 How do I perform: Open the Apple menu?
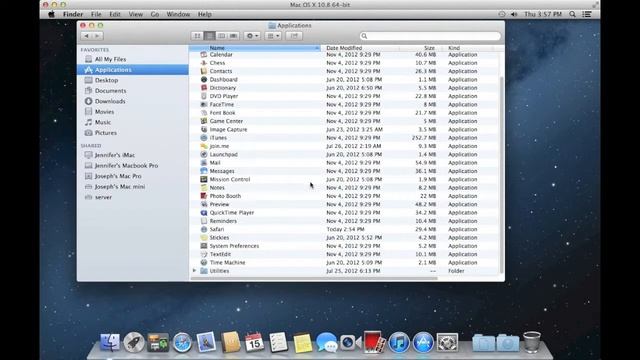coord(51,14)
